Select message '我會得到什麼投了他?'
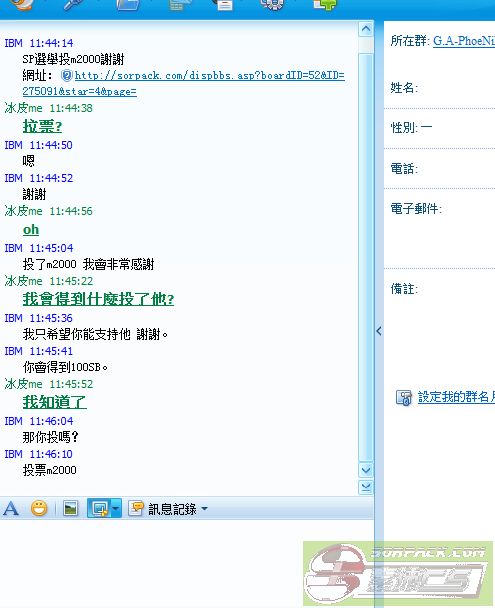This screenshot has width=495, height=608. pyautogui.click(x=98, y=299)
